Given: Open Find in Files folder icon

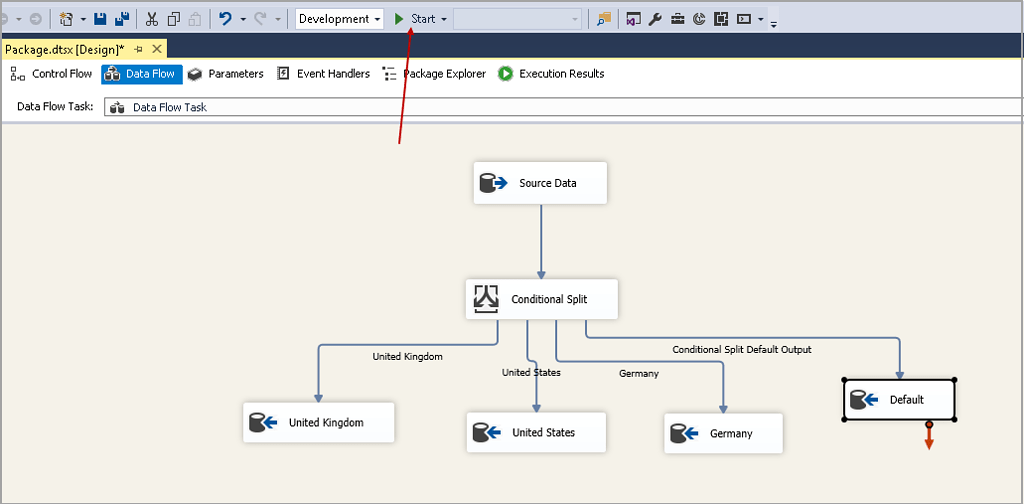Looking at the screenshot, I should click(604, 19).
